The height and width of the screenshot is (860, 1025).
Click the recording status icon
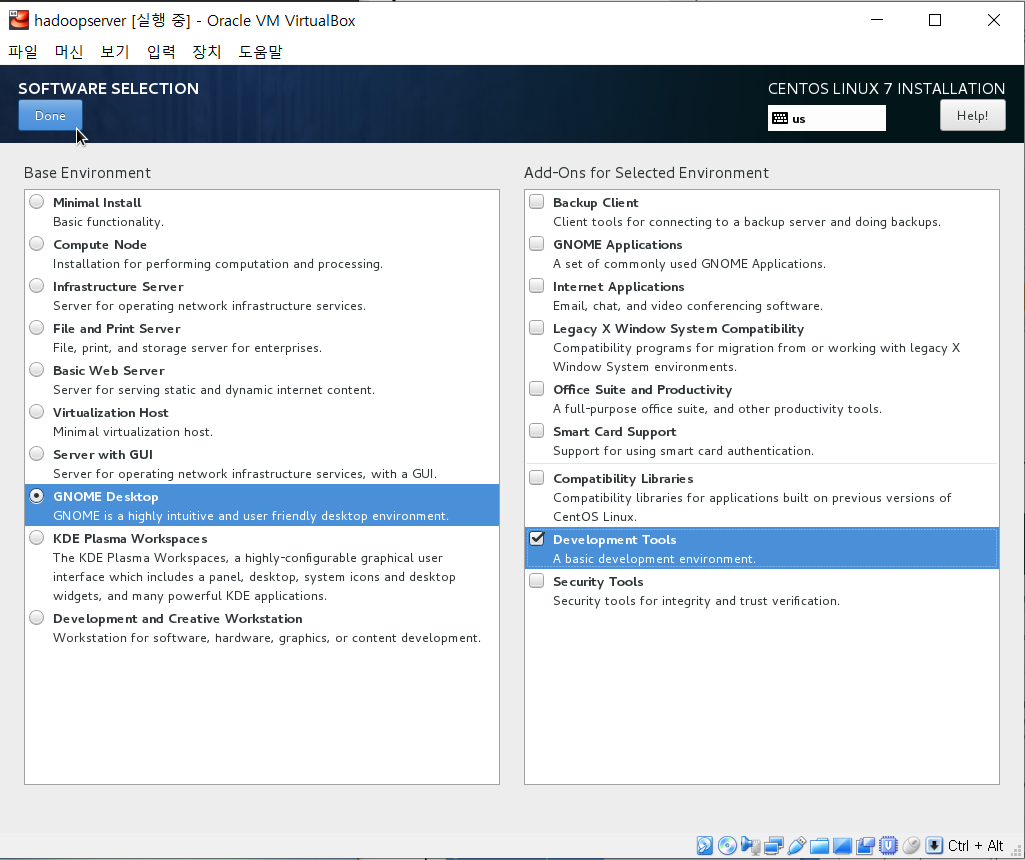[865, 846]
